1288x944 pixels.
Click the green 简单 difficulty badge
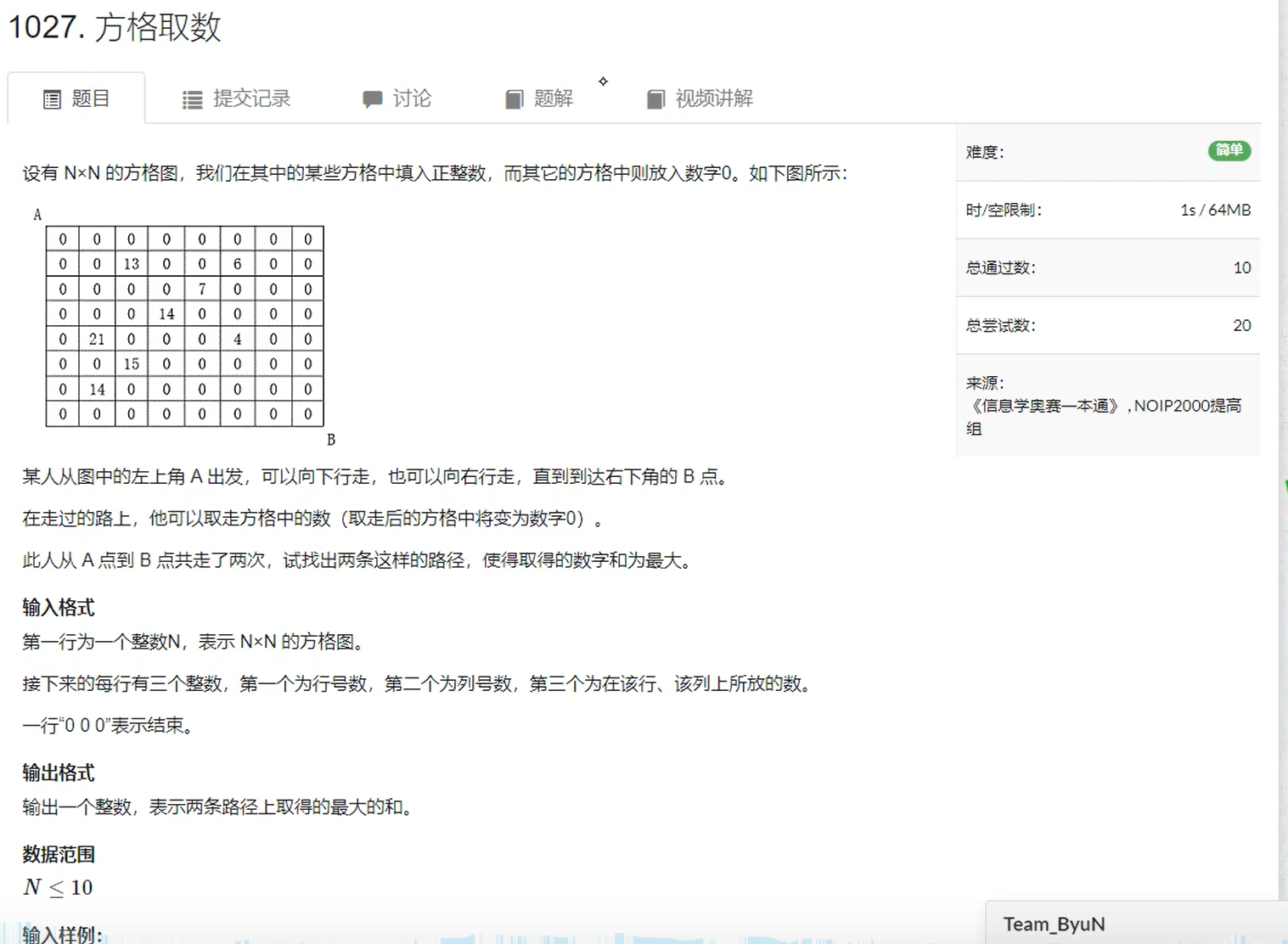pyautogui.click(x=1229, y=150)
